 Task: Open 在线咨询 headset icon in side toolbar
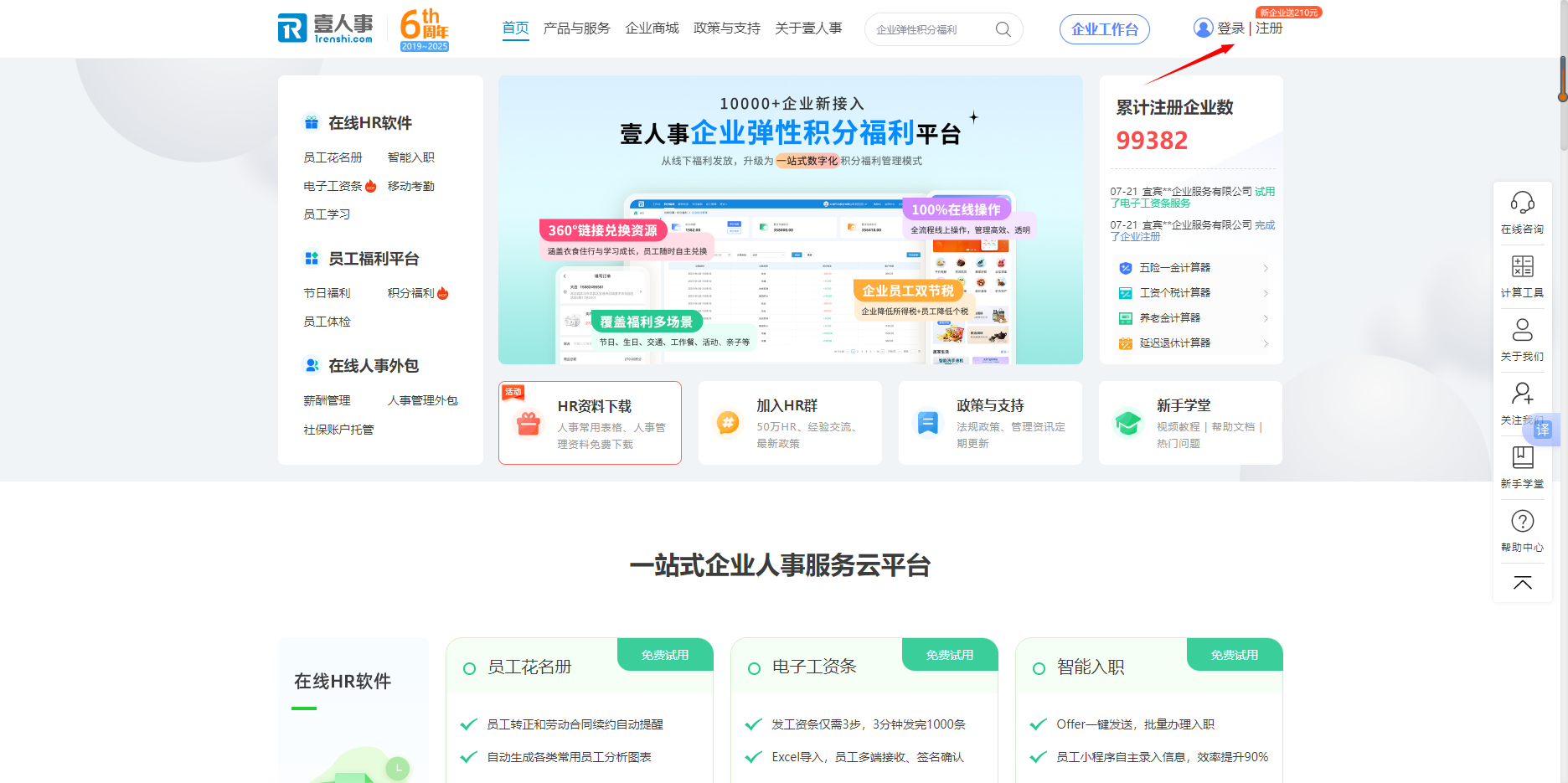click(x=1522, y=203)
